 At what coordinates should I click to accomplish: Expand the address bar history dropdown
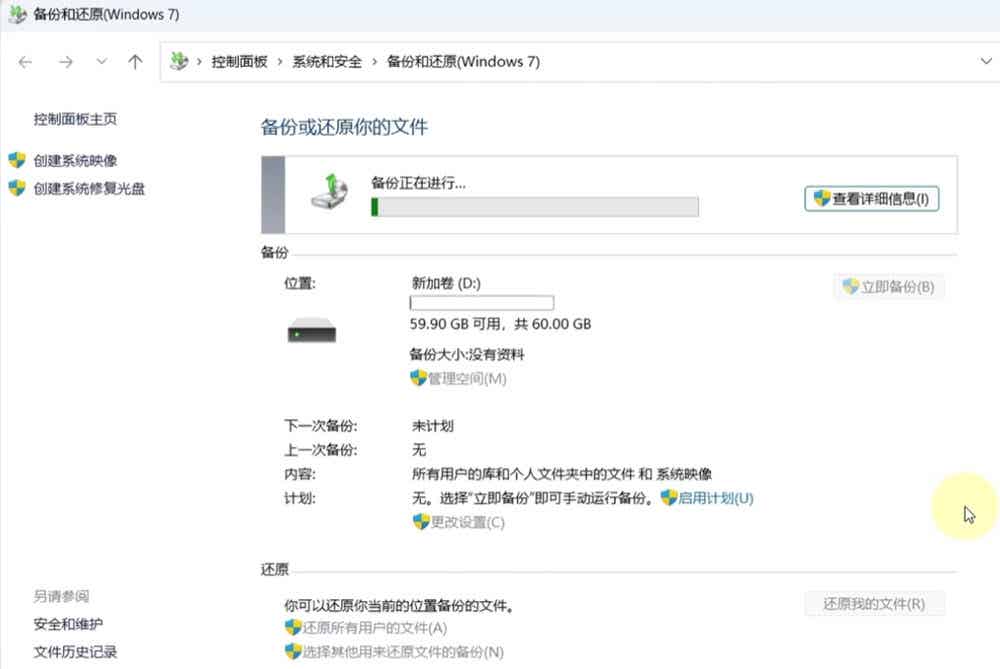pos(986,61)
